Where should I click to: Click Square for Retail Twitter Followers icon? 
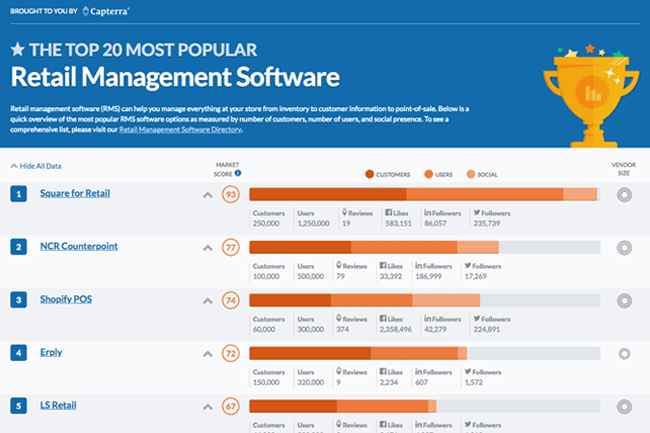point(477,213)
